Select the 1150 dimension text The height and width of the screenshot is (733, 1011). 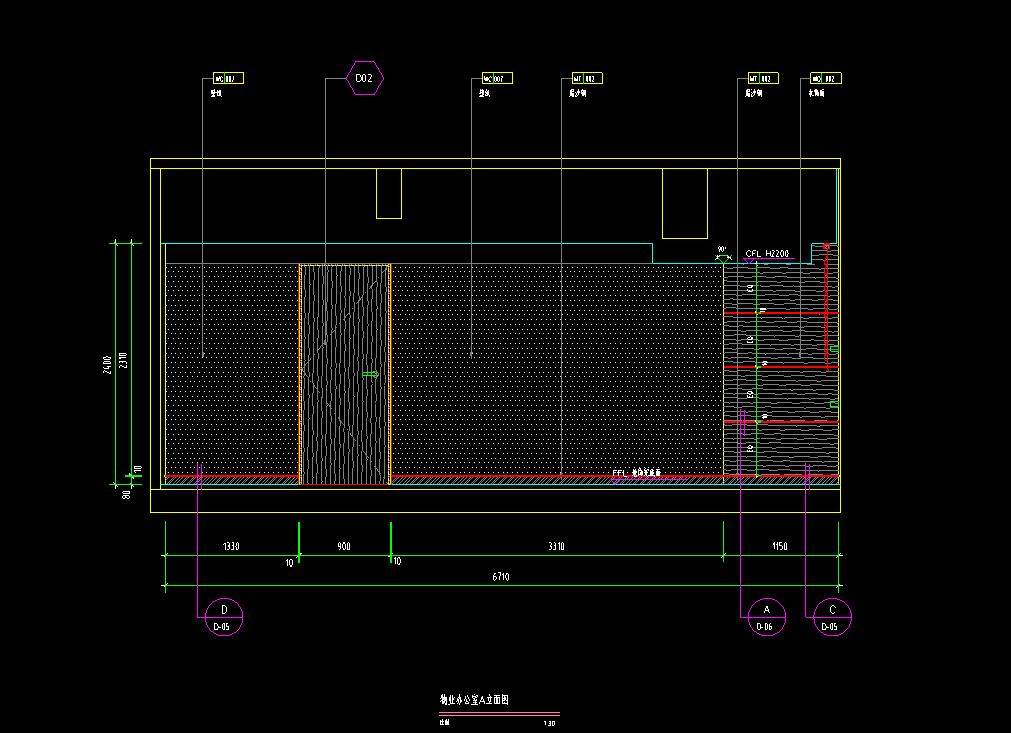click(x=780, y=546)
